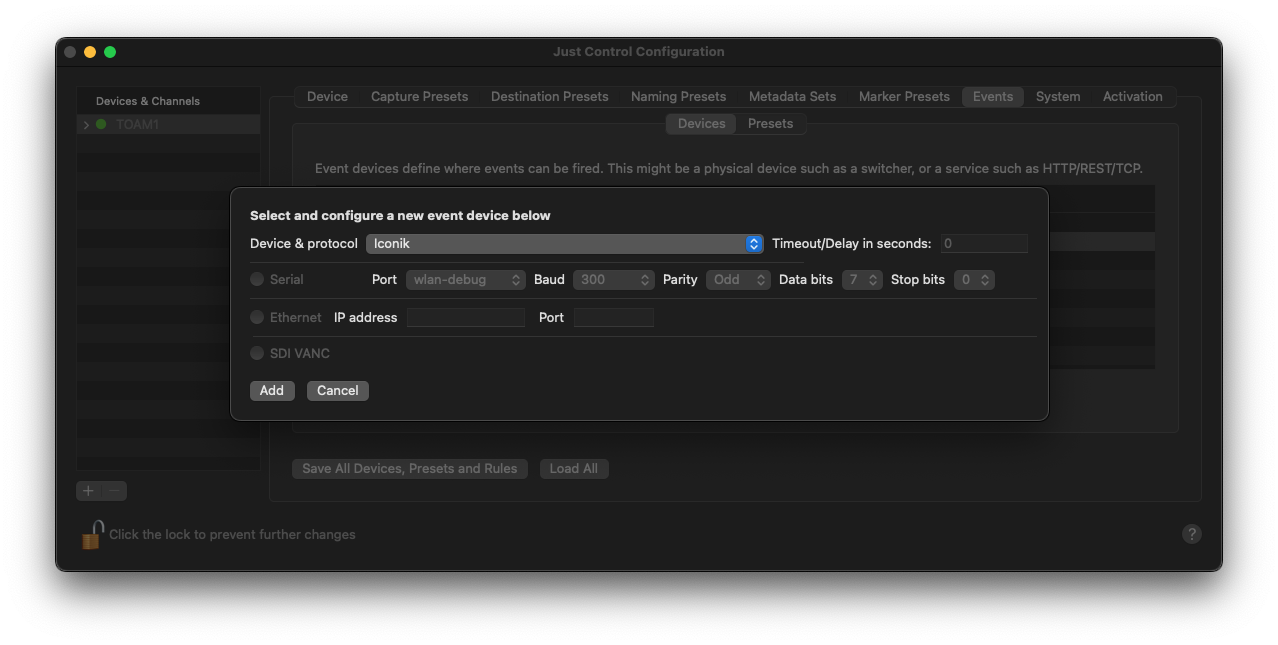The height and width of the screenshot is (645, 1278).
Task: Open the Parity Odd dropdown
Action: point(738,280)
